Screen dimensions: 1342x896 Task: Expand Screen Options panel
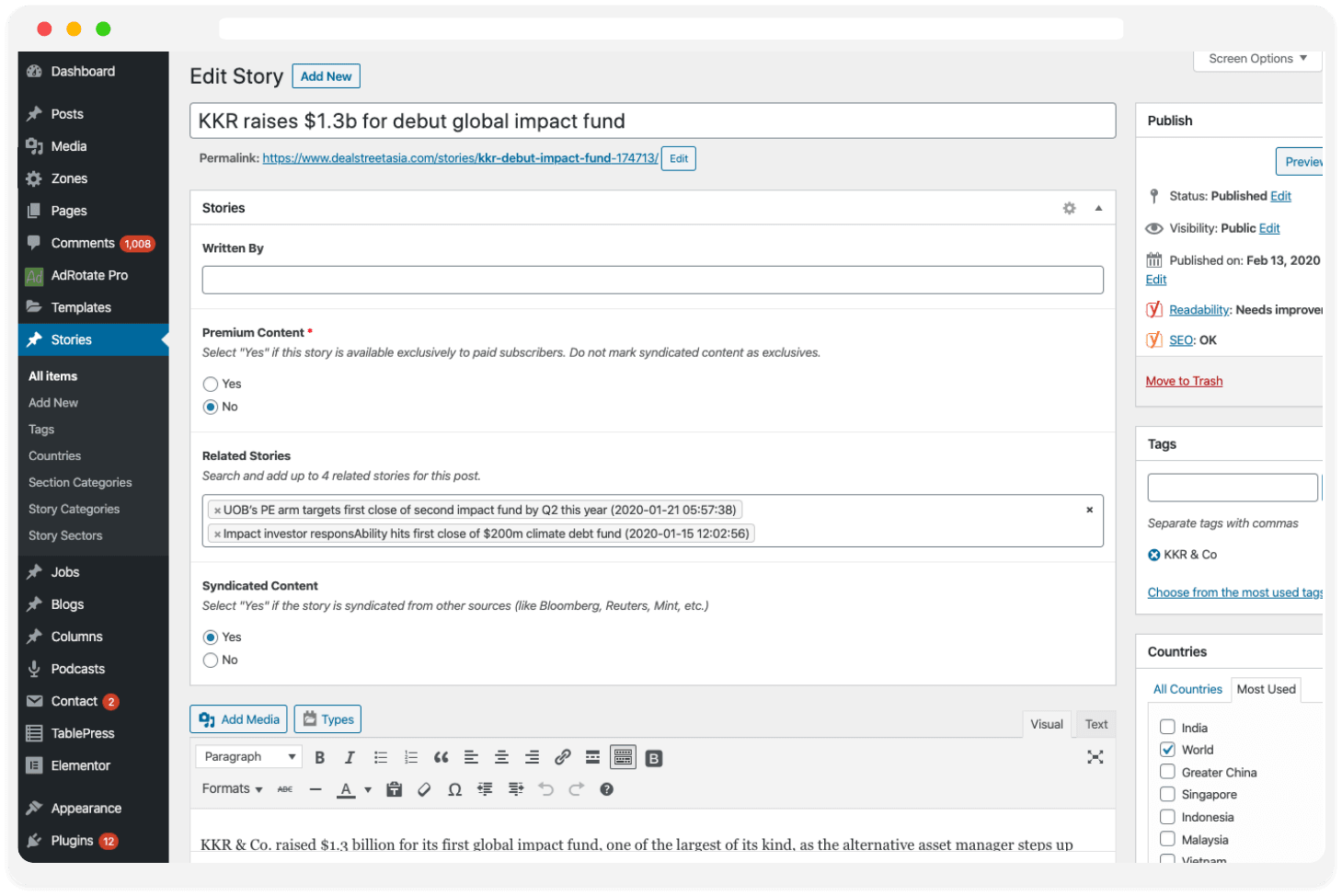pyautogui.click(x=1257, y=58)
